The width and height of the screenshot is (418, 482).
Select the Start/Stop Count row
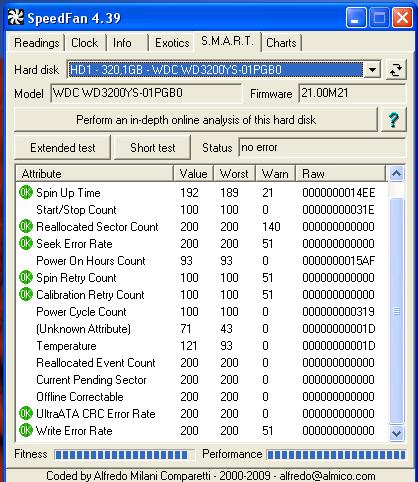pyautogui.click(x=202, y=210)
